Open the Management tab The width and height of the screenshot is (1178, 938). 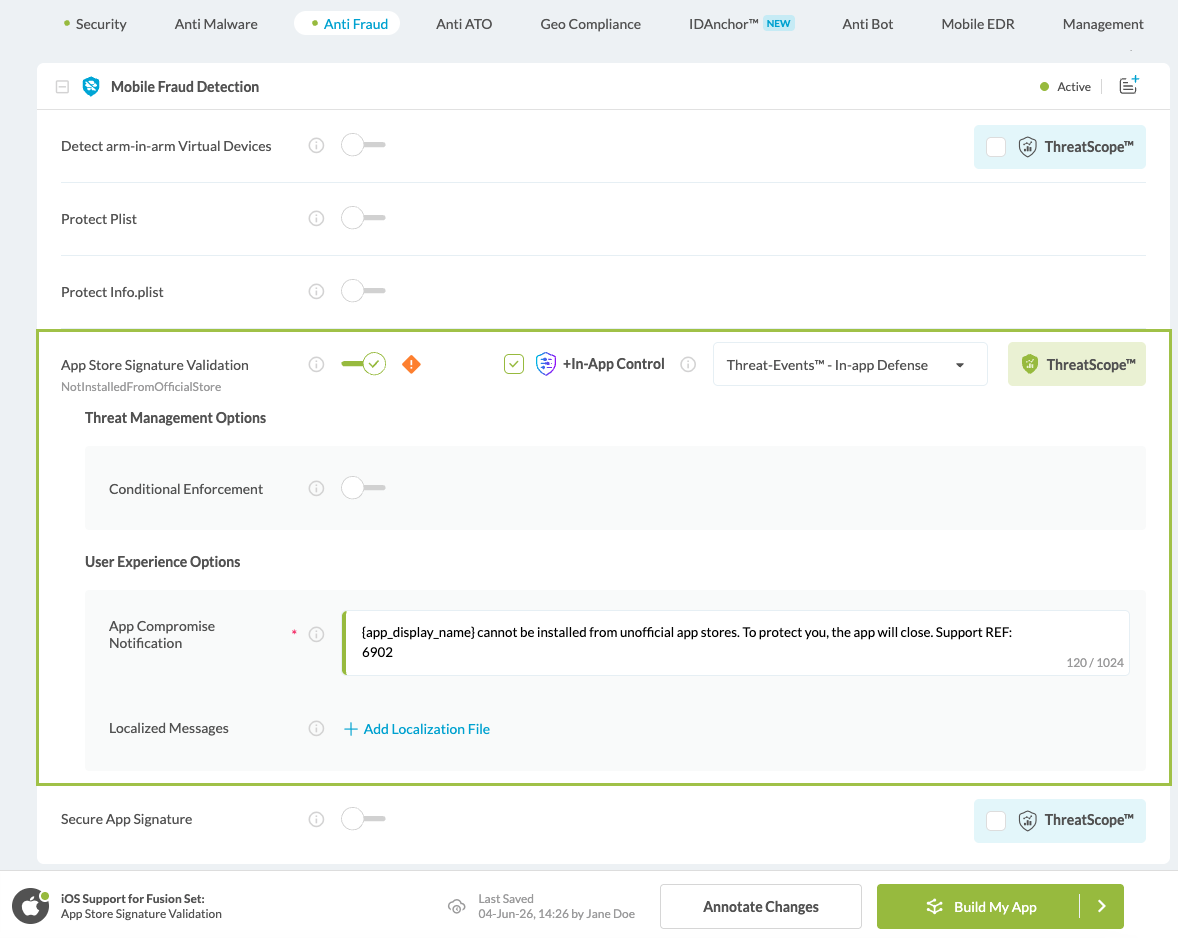tap(1102, 24)
